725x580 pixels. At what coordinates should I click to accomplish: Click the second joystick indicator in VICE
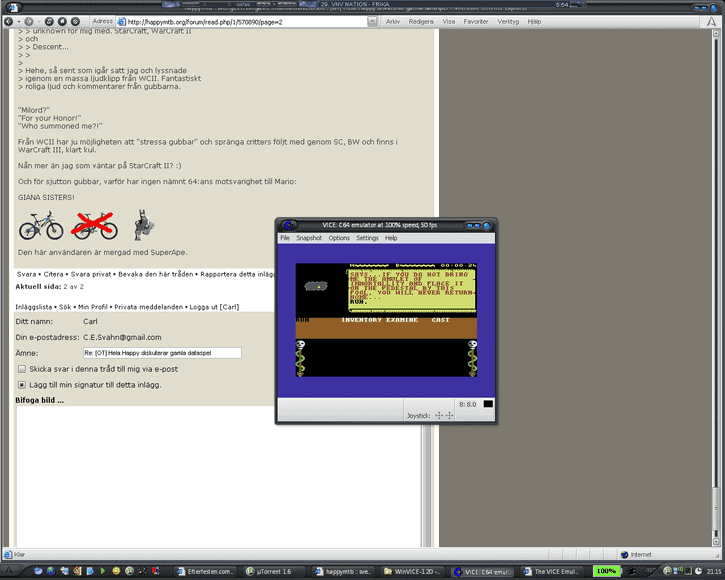(449, 415)
